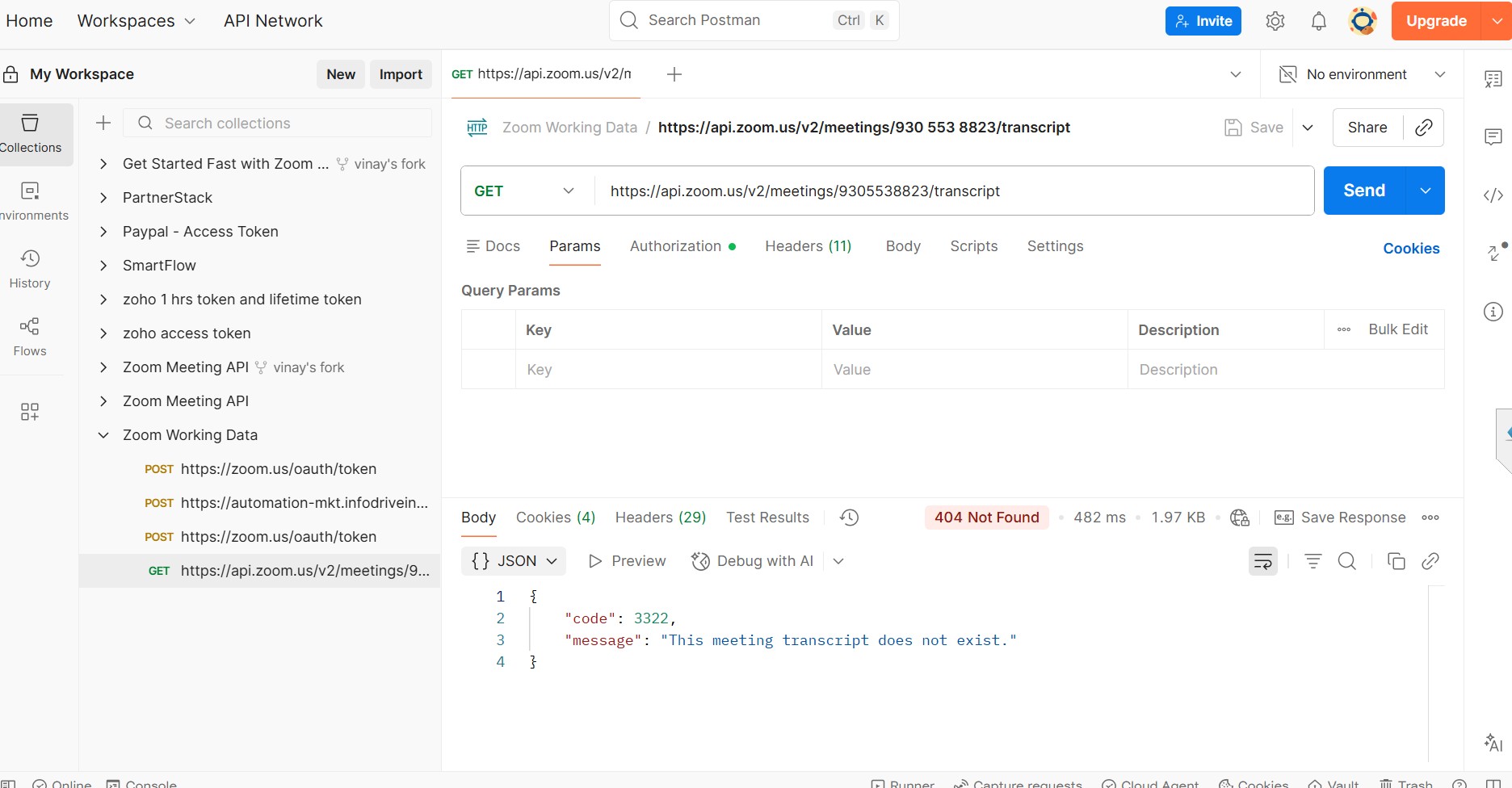Search within the response body
The width and height of the screenshot is (1512, 788).
[1347, 561]
